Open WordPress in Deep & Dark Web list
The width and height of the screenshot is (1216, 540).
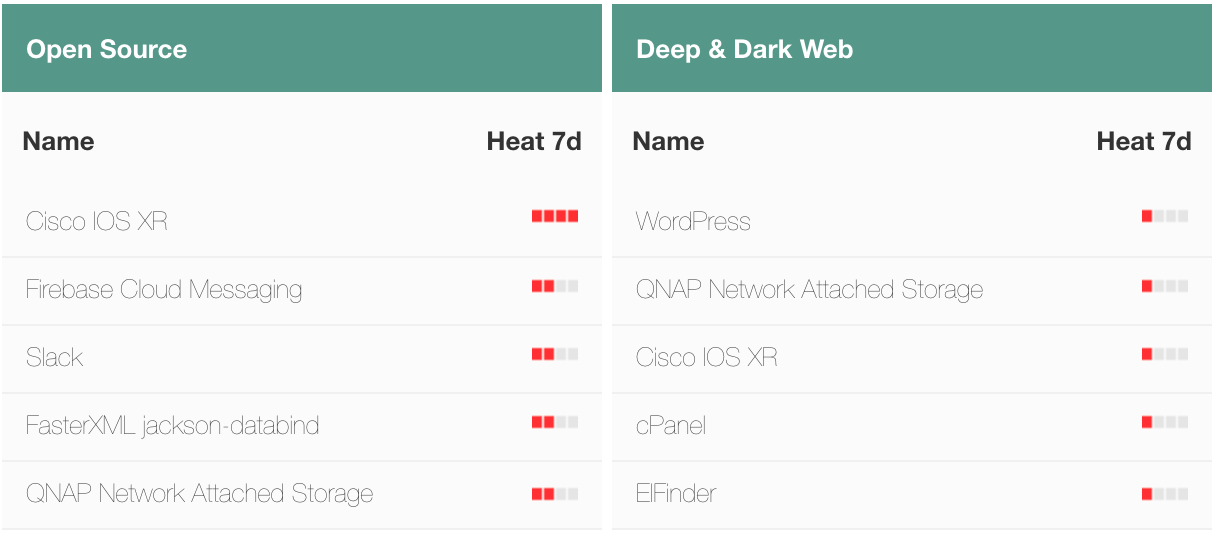693,221
